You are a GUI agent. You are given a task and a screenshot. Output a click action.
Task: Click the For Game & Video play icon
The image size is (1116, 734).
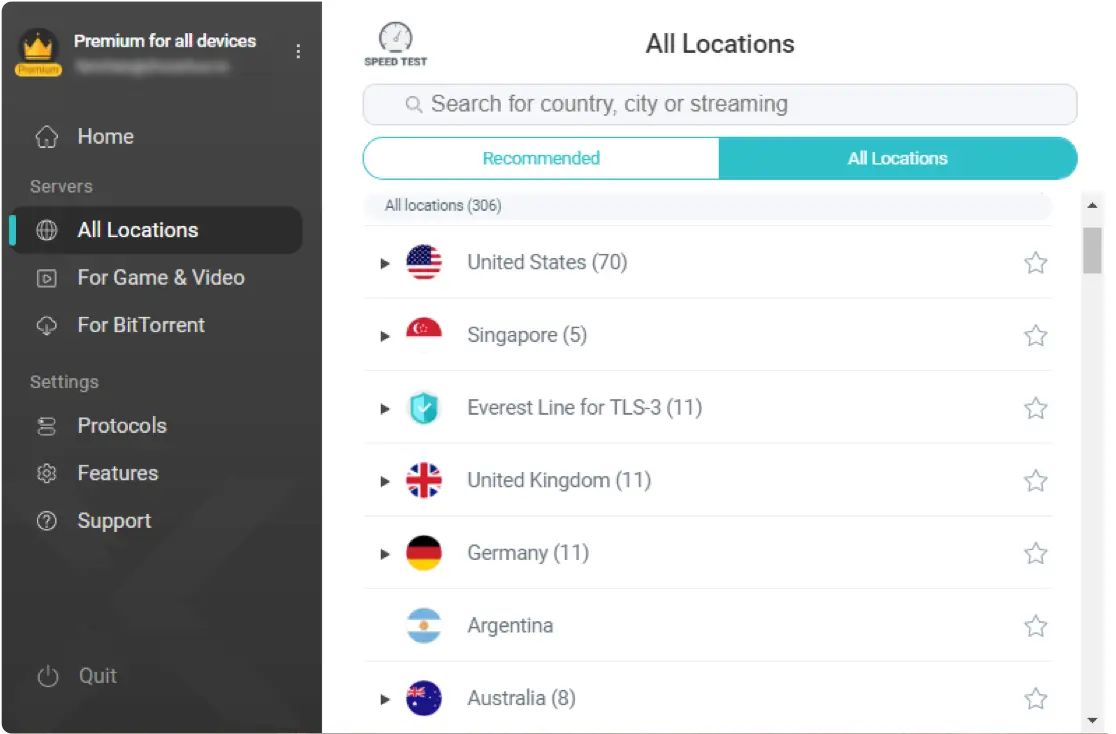point(47,278)
